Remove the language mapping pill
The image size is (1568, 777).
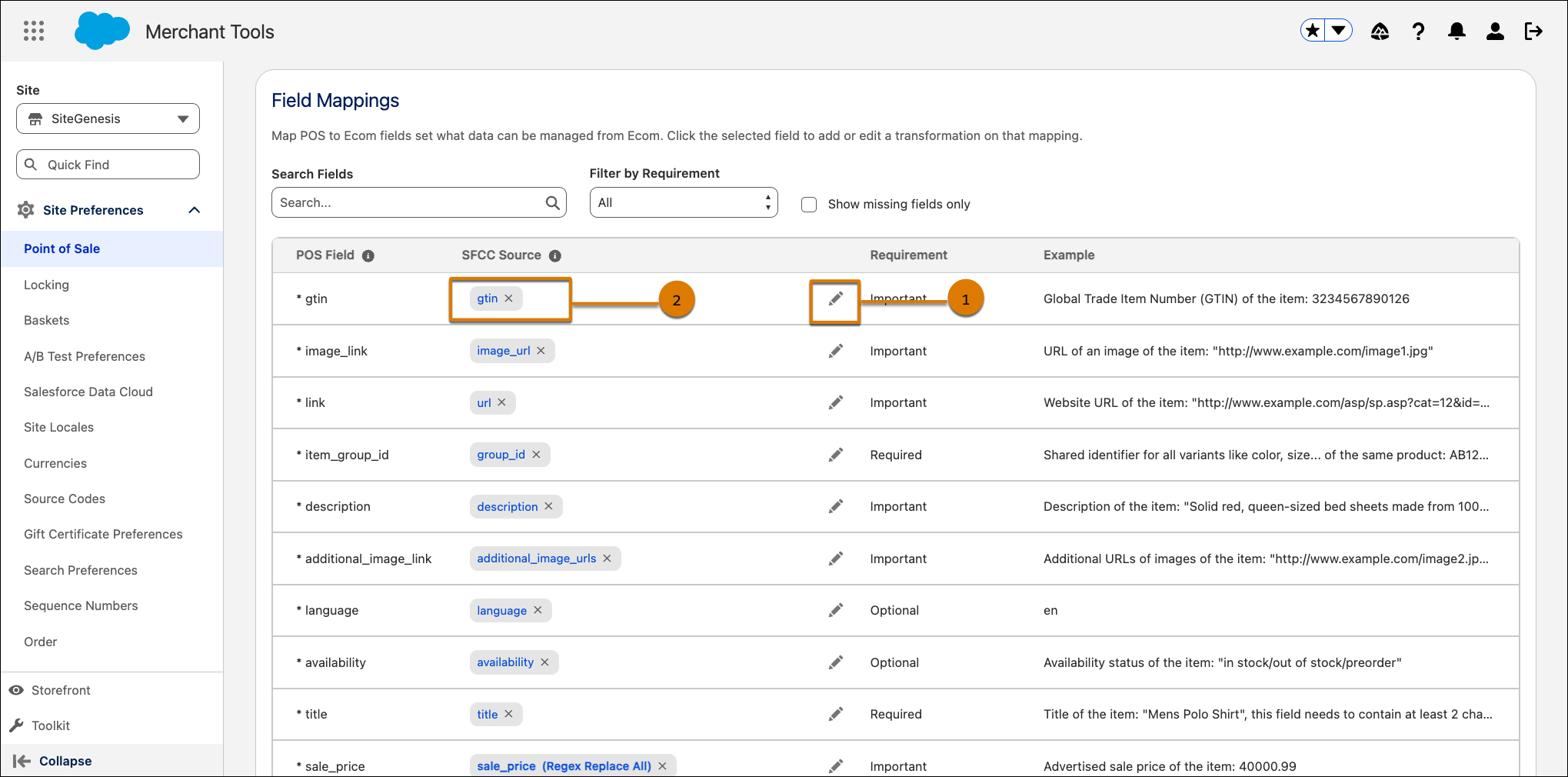[538, 610]
